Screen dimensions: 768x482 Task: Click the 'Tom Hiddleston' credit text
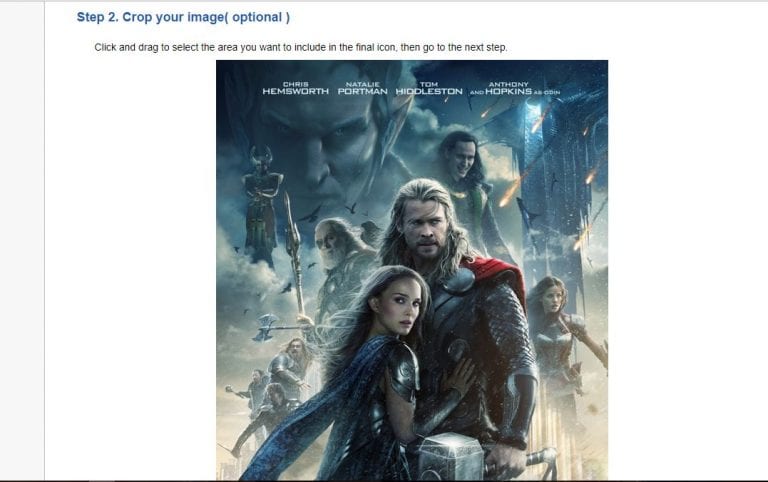point(429,88)
